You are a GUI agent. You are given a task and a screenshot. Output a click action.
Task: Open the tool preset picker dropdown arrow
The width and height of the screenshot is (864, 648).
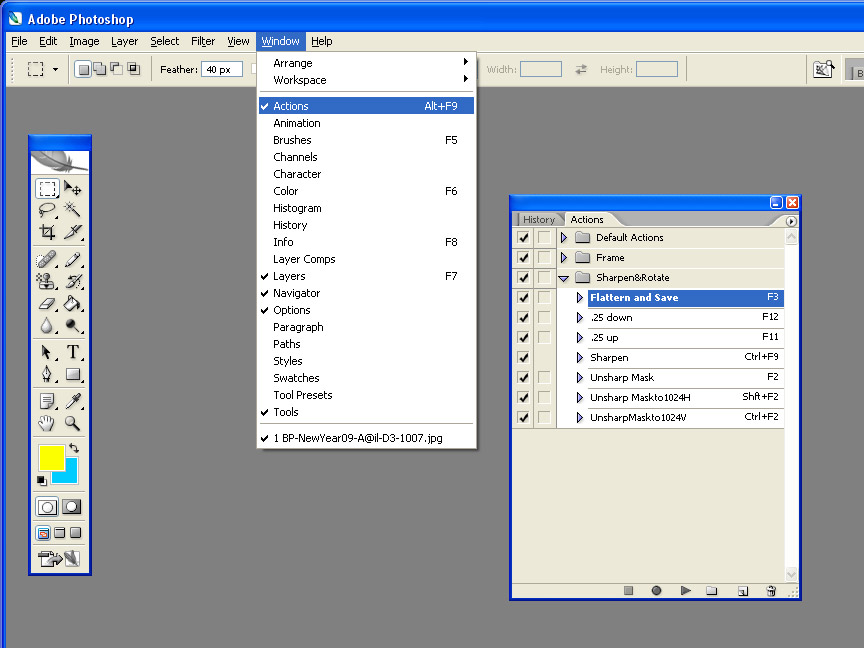(55, 69)
